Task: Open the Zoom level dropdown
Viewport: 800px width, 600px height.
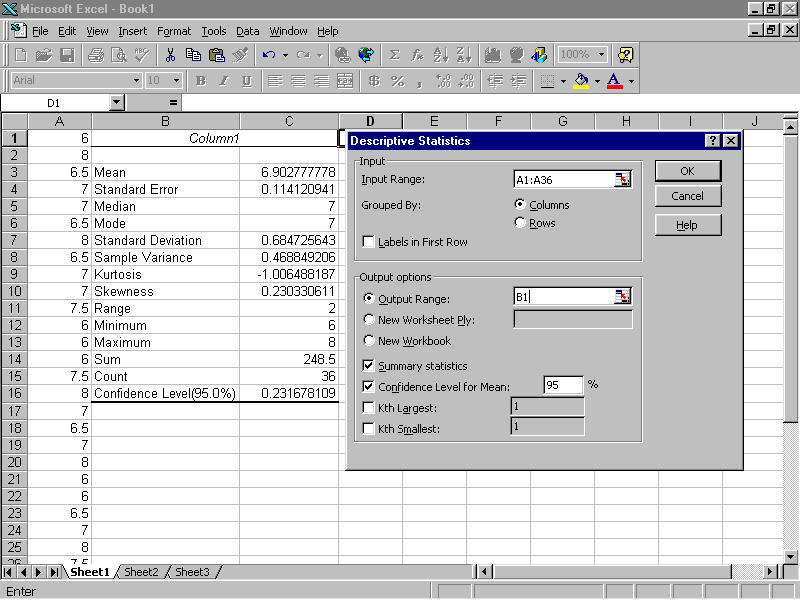Action: [599, 55]
